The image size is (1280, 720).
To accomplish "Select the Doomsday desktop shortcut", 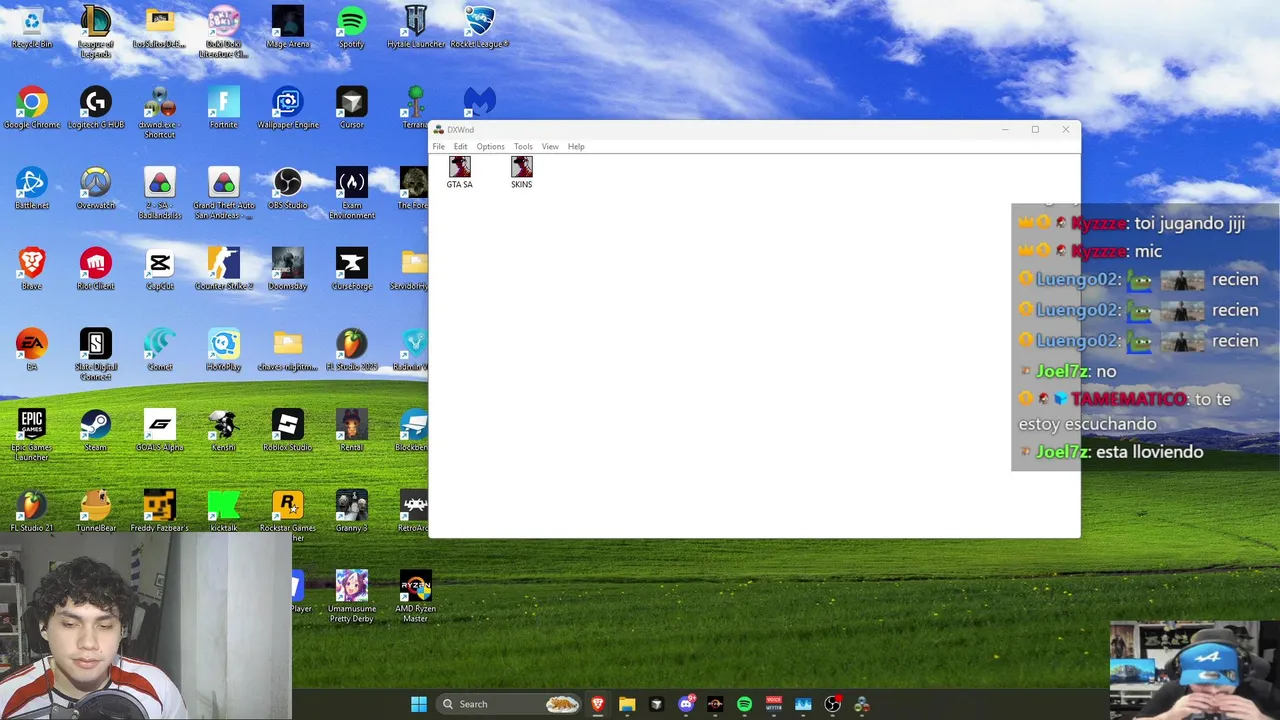I will click(288, 269).
